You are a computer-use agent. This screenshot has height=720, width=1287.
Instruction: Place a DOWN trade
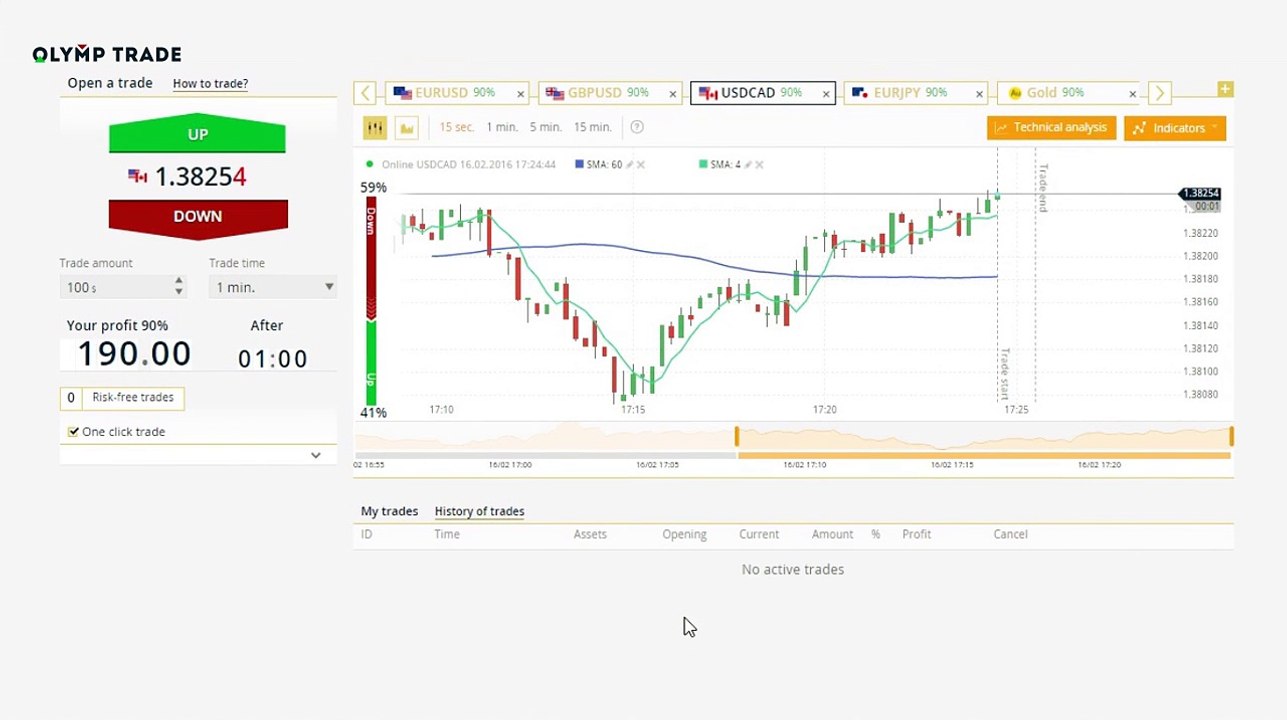click(x=198, y=218)
